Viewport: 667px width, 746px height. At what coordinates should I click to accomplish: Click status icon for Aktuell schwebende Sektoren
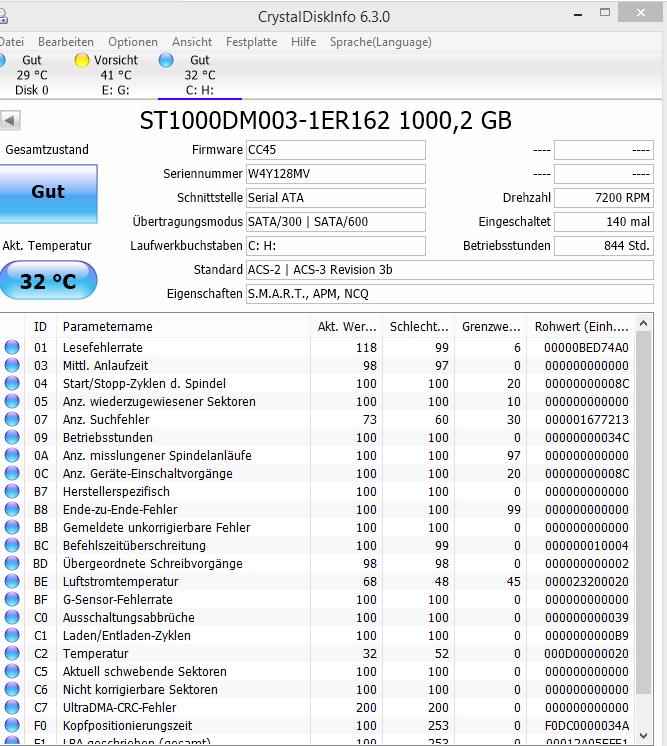12,671
